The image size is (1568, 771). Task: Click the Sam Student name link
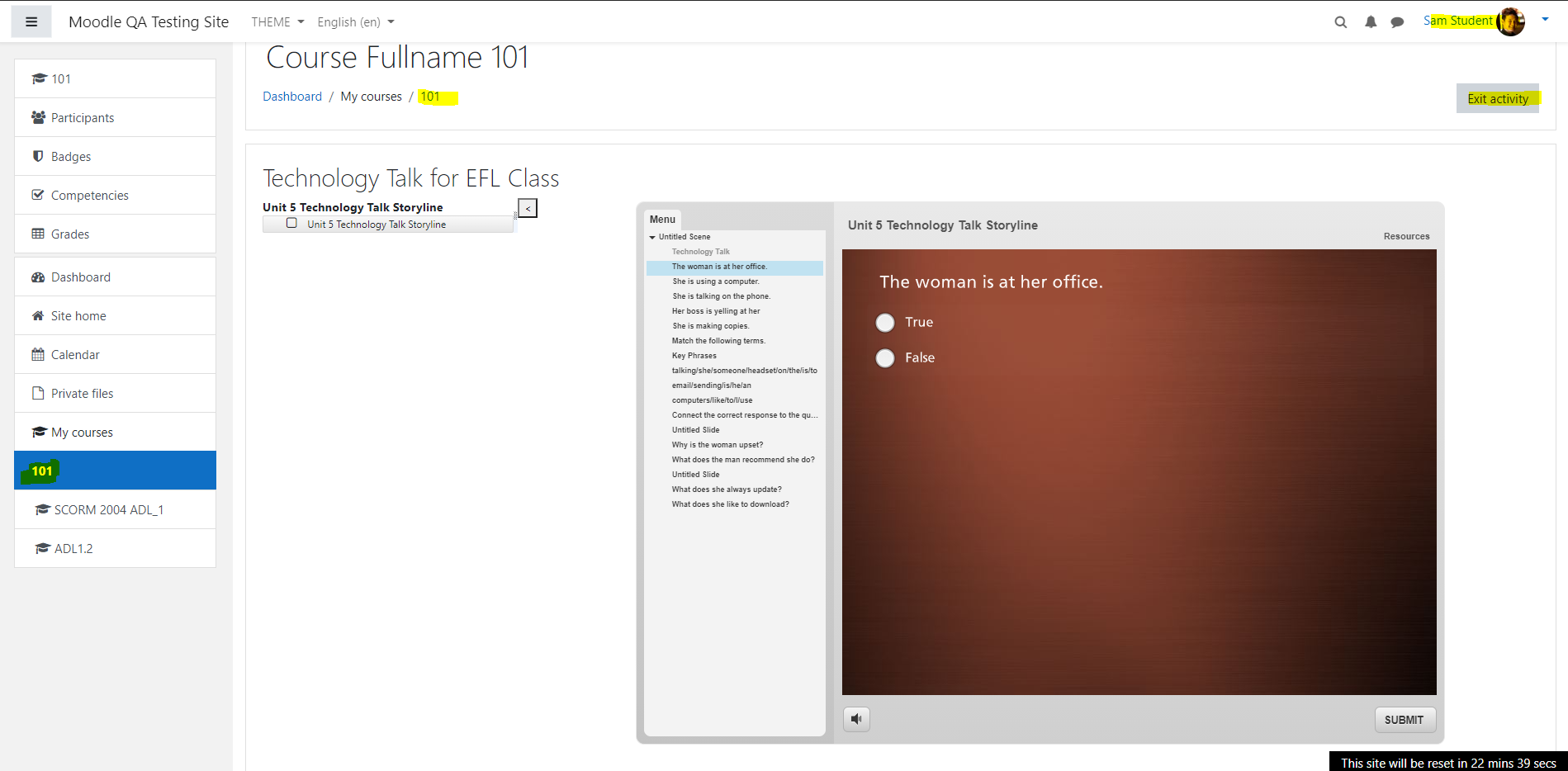pyautogui.click(x=1458, y=21)
